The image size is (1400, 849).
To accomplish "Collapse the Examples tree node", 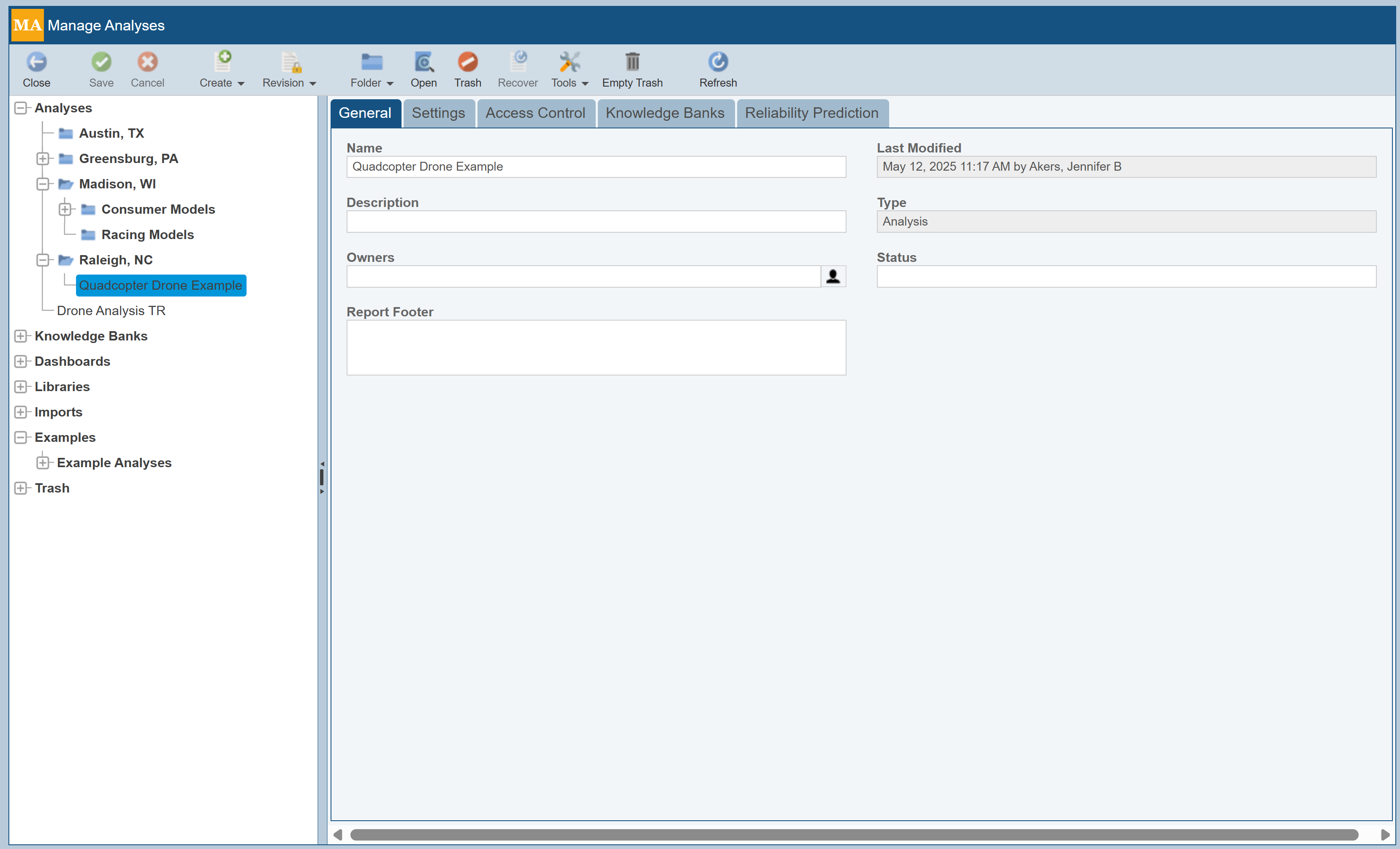I will 20,438.
